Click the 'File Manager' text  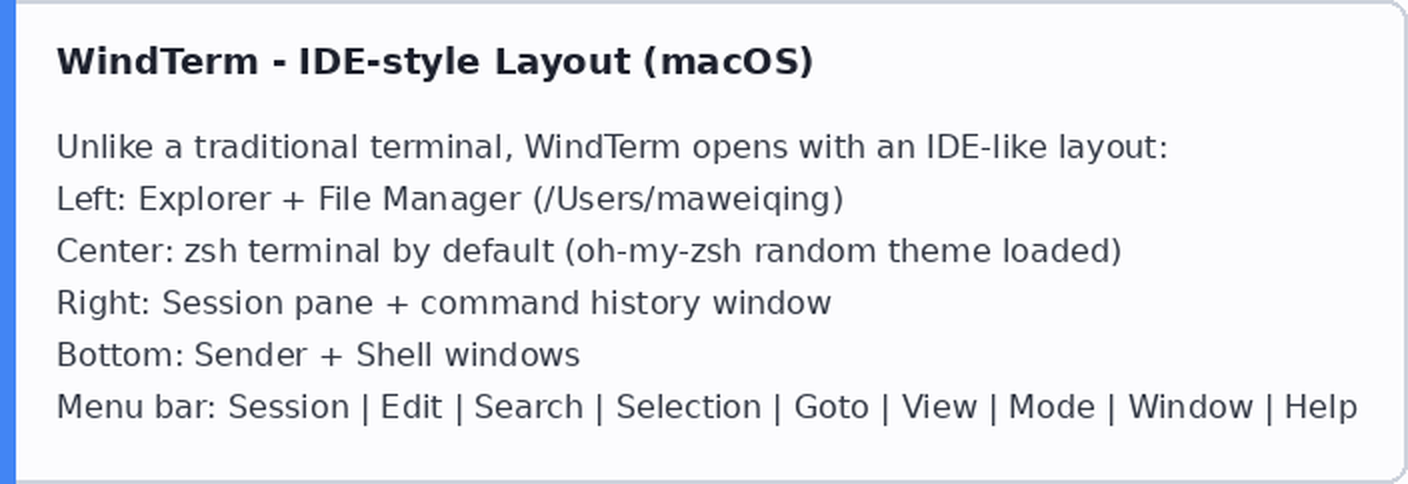pyautogui.click(x=419, y=199)
